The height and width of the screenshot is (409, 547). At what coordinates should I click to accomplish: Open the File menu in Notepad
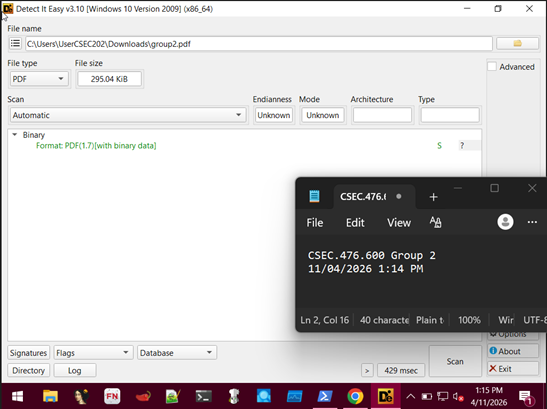315,223
